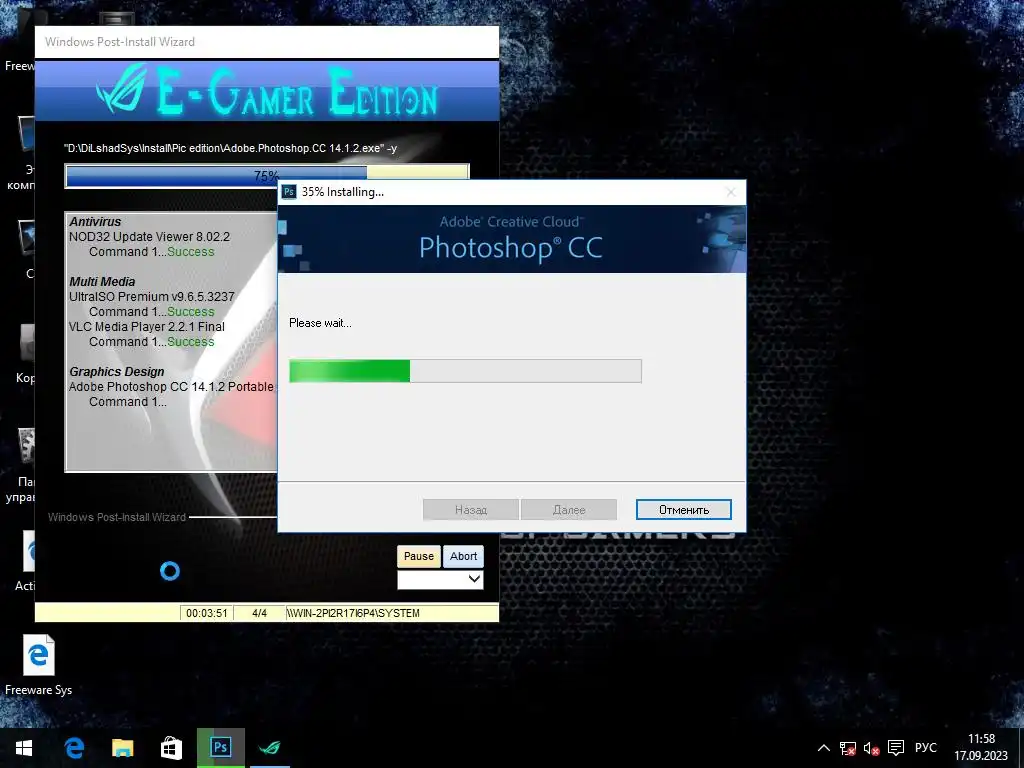Open the dropdown below Pause and Abort
Image resolution: width=1024 pixels, height=768 pixels.
click(x=440, y=579)
